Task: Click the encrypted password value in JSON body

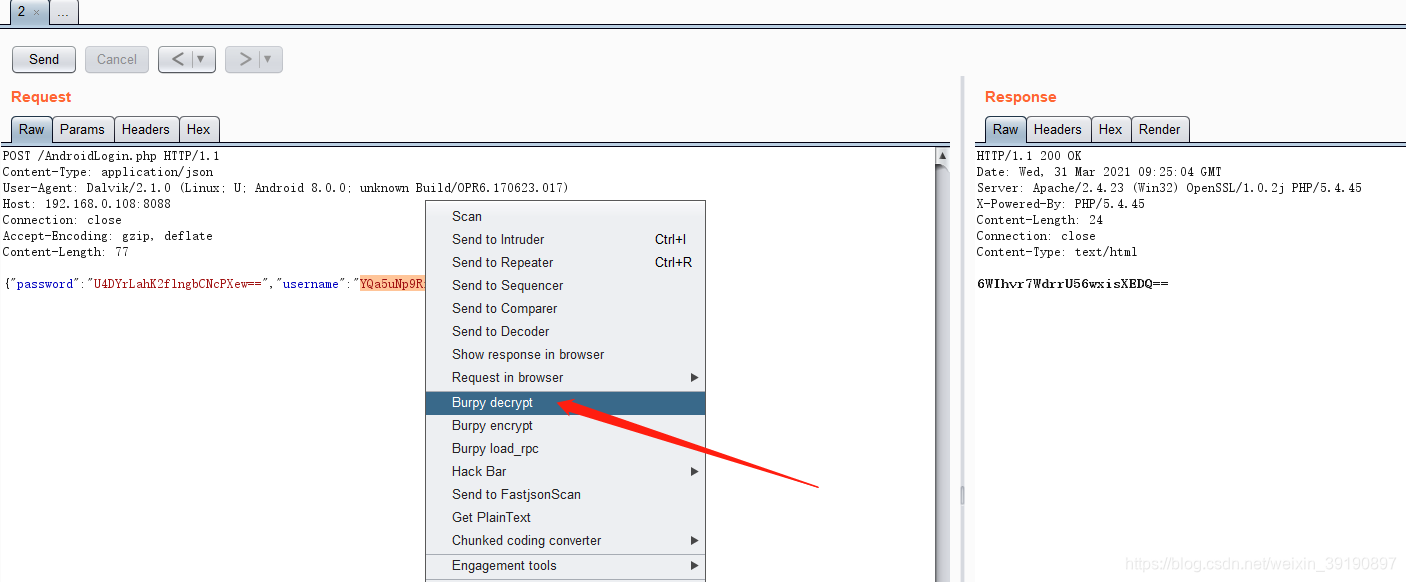Action: tap(179, 284)
